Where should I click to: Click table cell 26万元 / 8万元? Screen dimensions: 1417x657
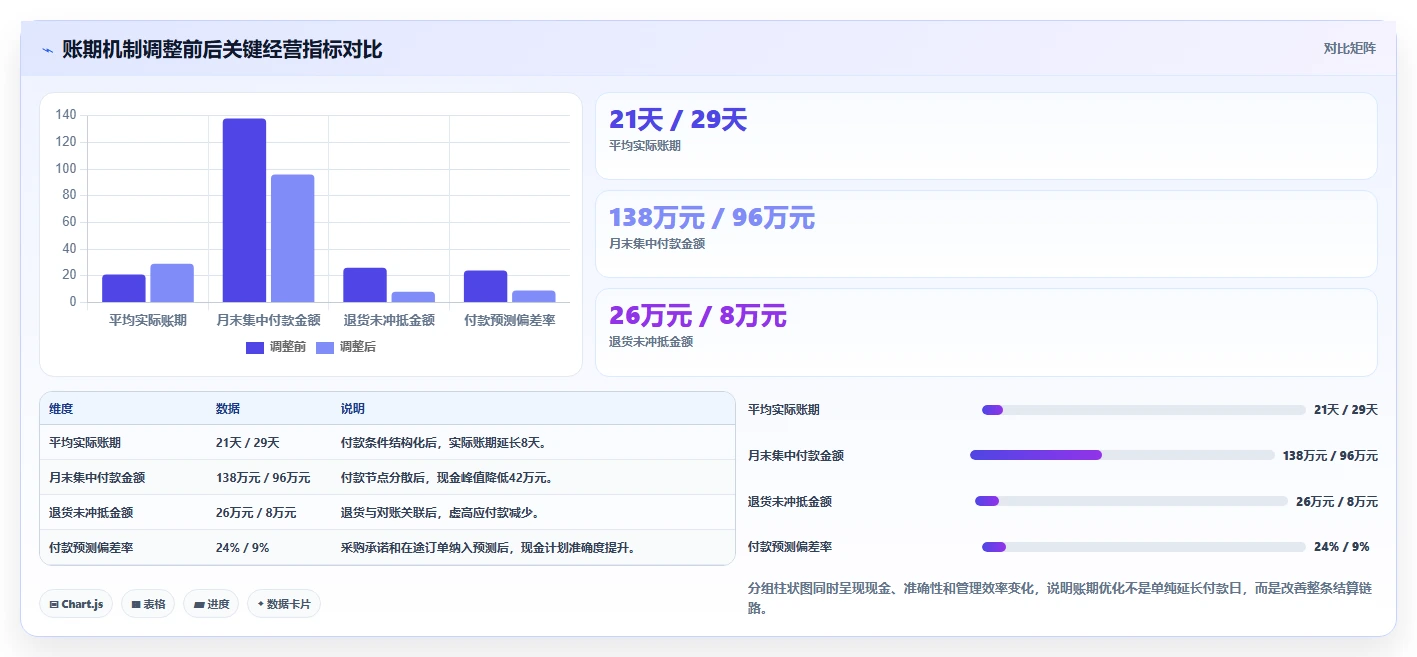[256, 513]
